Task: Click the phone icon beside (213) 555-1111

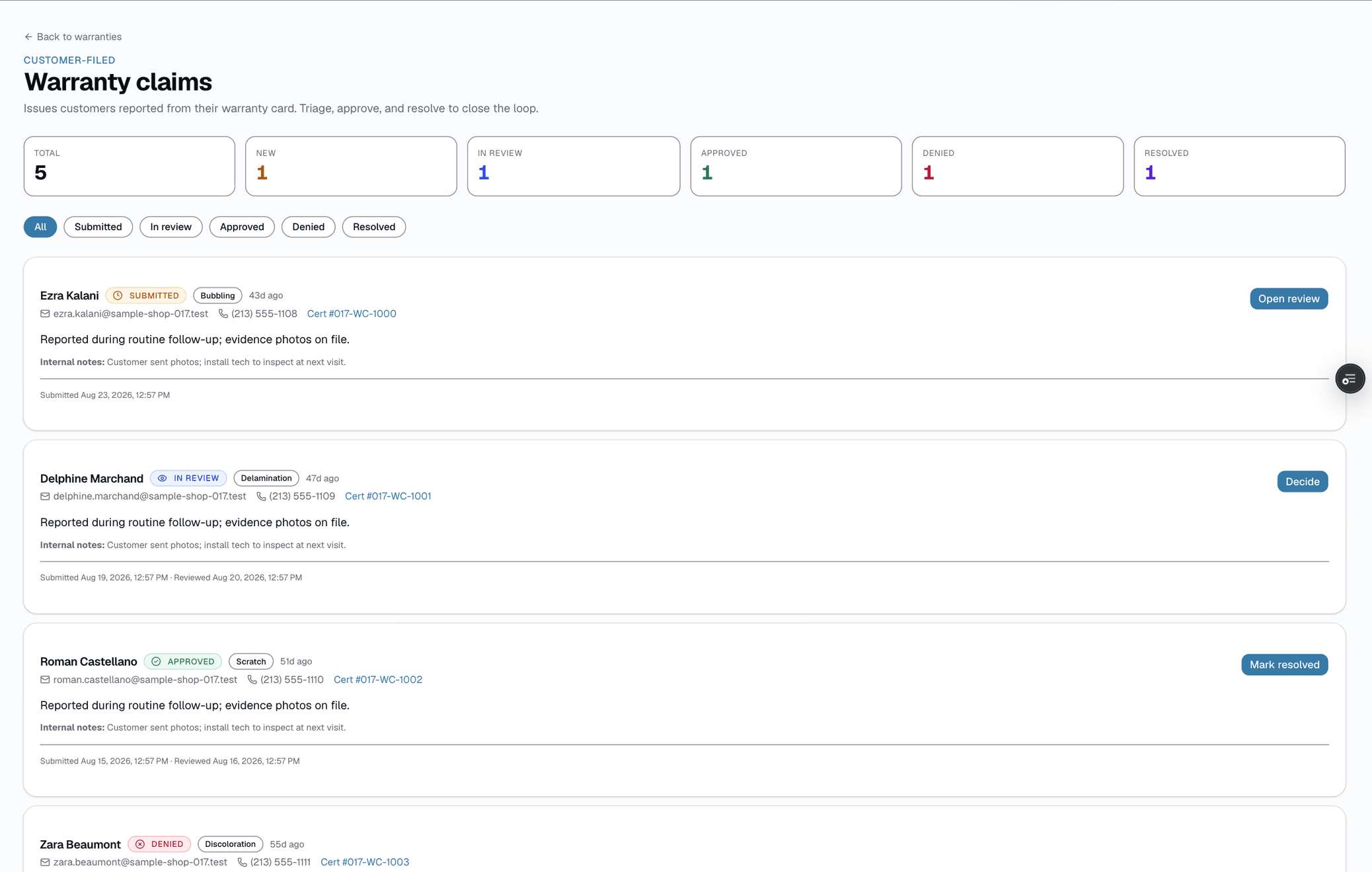Action: tap(242, 862)
